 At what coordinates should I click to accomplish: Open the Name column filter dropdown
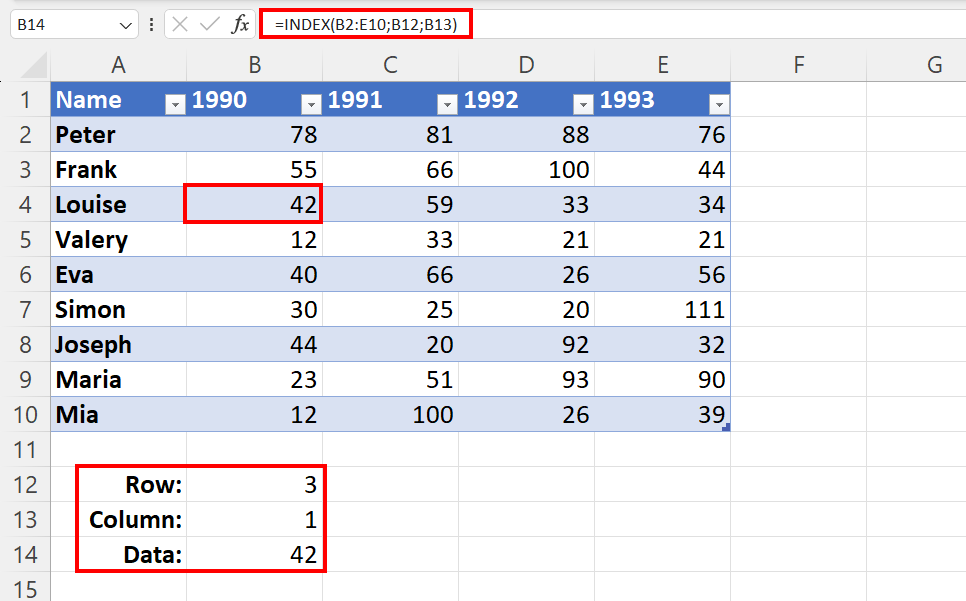point(176,105)
